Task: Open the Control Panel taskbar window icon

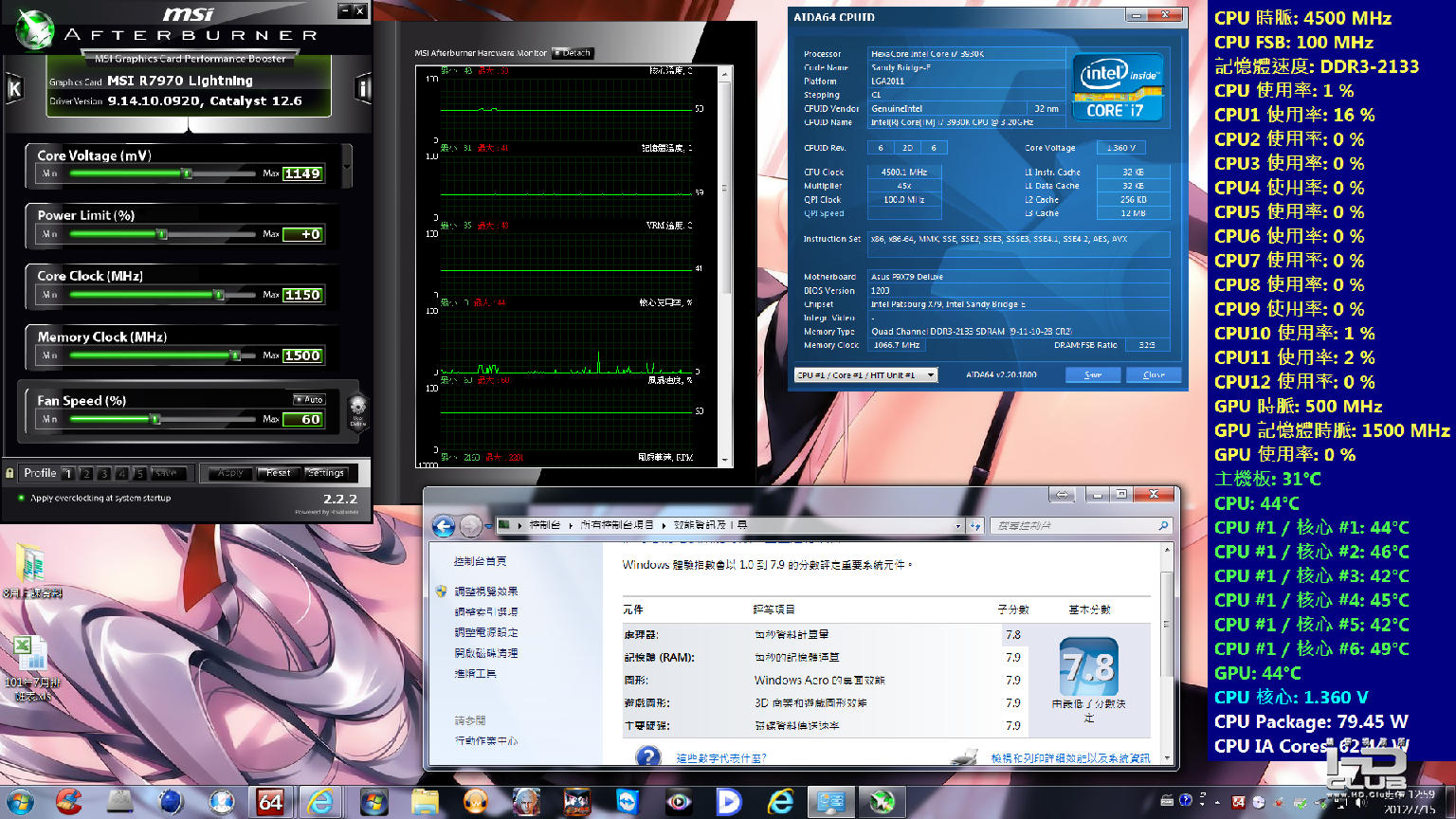Action: click(831, 802)
